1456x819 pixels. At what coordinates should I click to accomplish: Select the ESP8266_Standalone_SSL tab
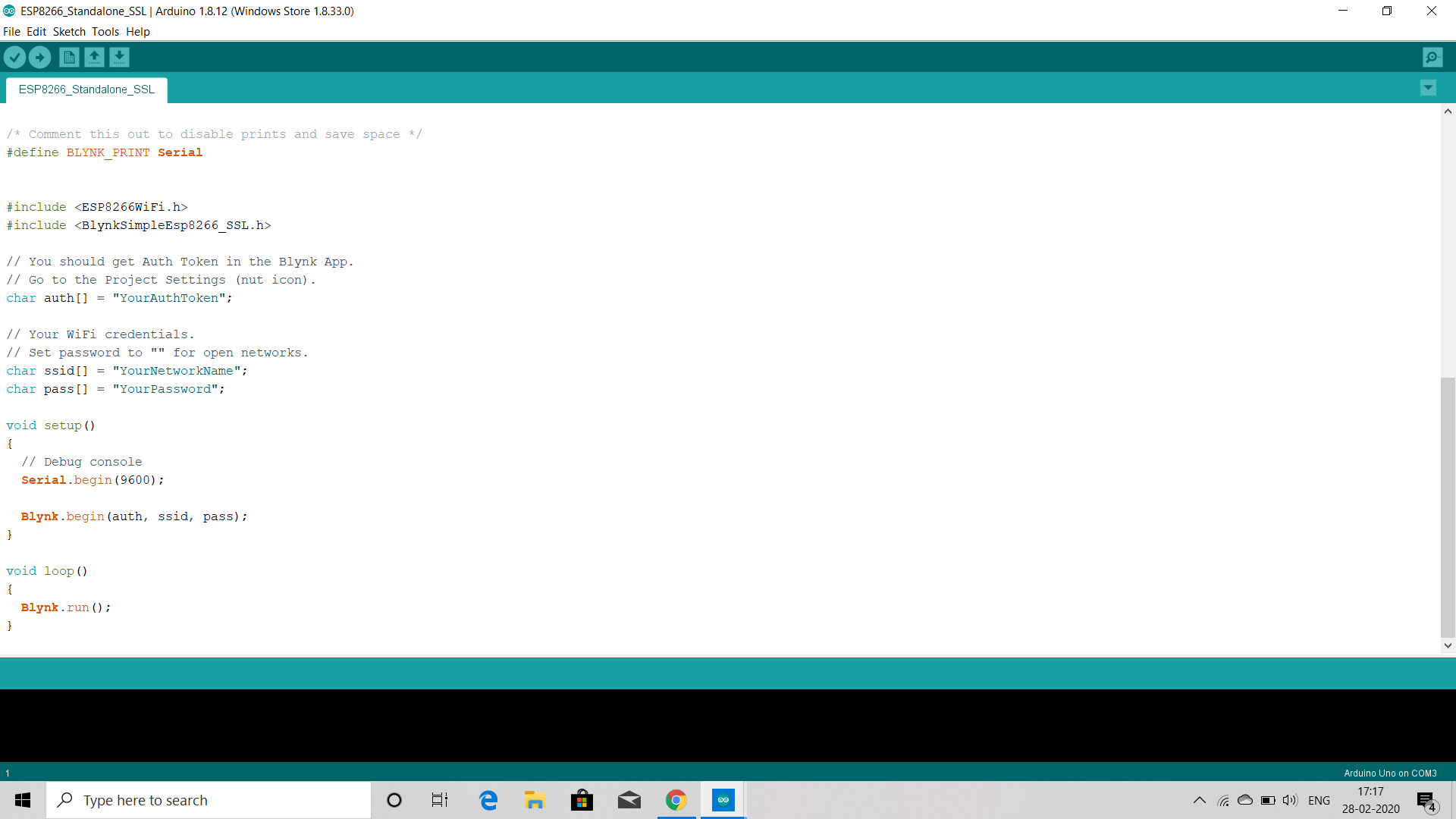86,89
